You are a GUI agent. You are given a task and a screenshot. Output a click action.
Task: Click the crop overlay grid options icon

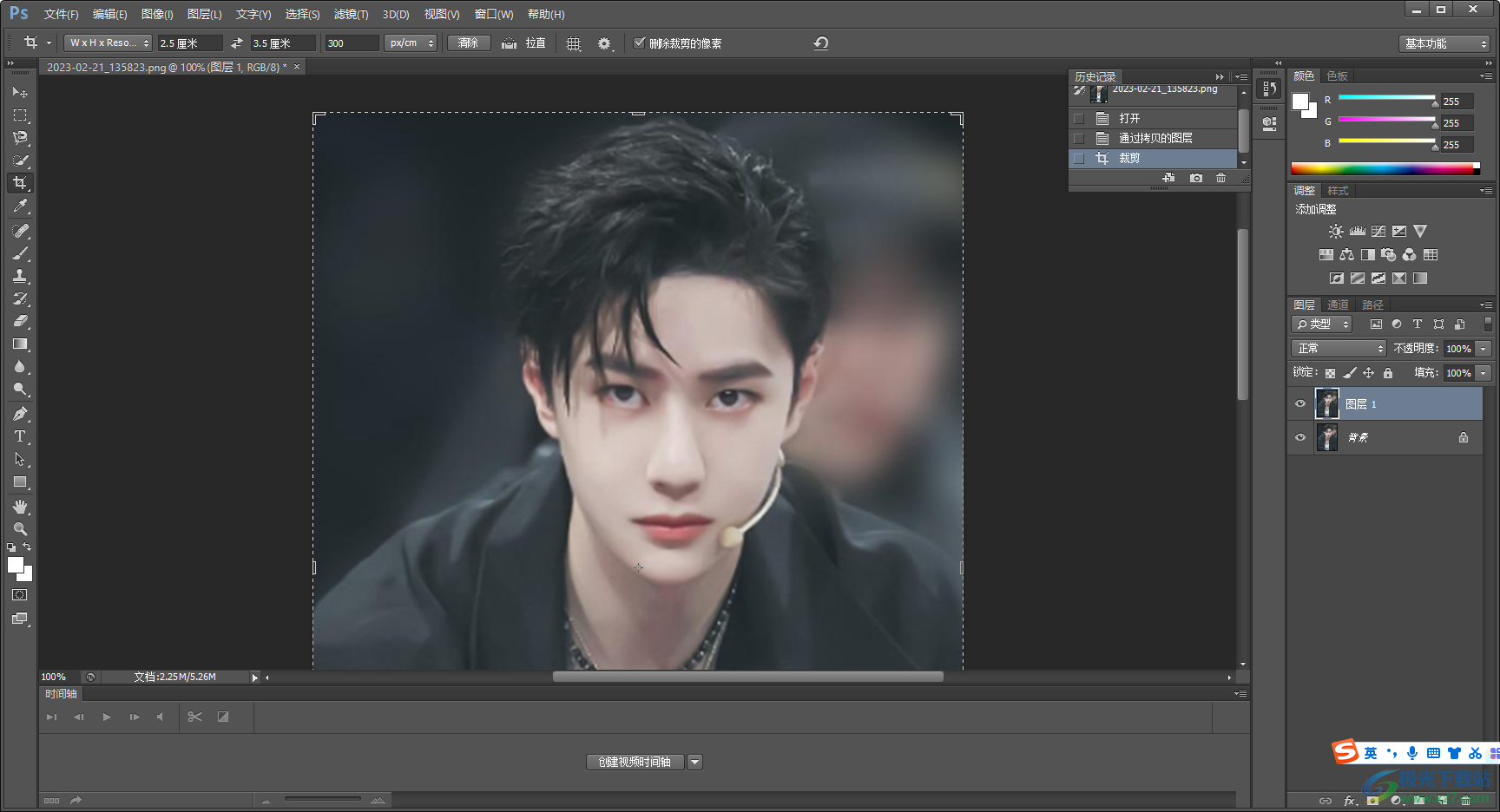click(x=574, y=43)
